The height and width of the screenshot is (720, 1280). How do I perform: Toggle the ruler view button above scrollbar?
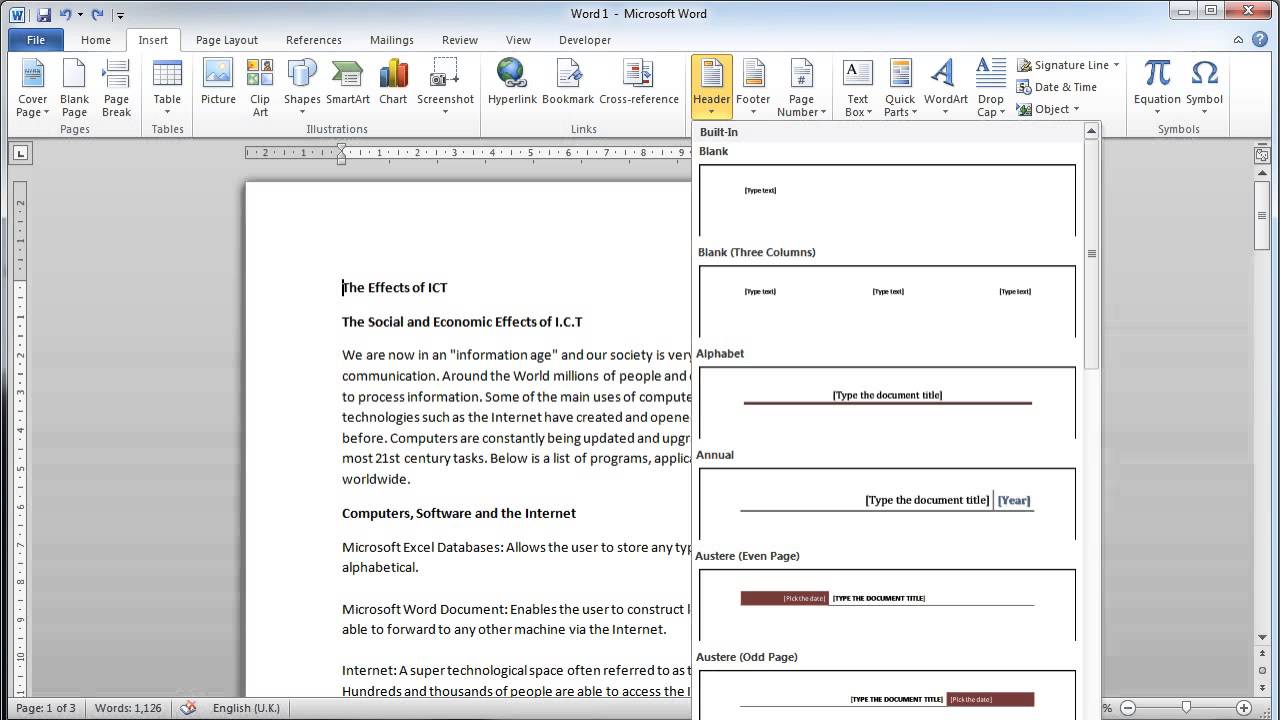pyautogui.click(x=1263, y=154)
